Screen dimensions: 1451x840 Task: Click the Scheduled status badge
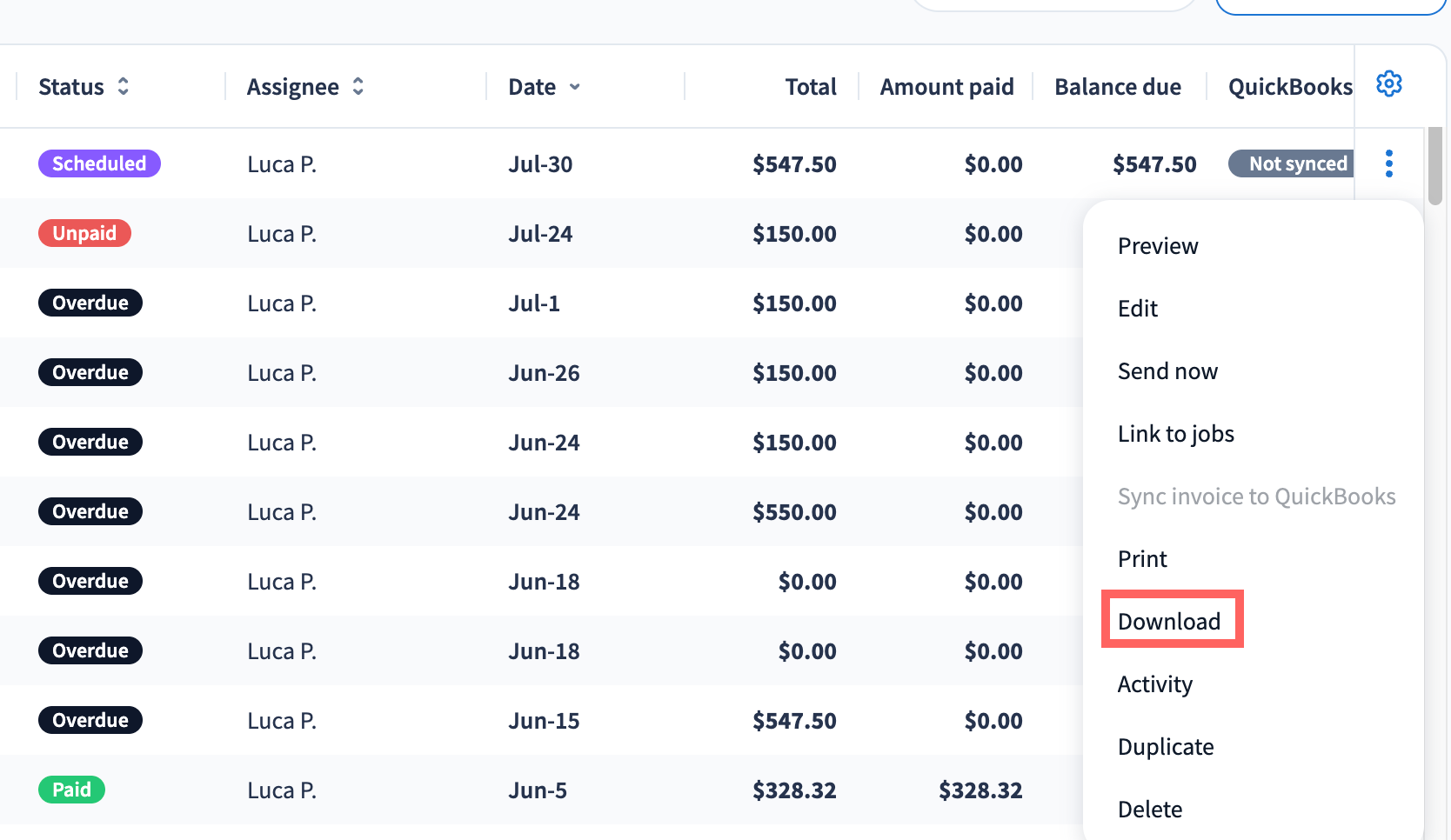coord(99,163)
